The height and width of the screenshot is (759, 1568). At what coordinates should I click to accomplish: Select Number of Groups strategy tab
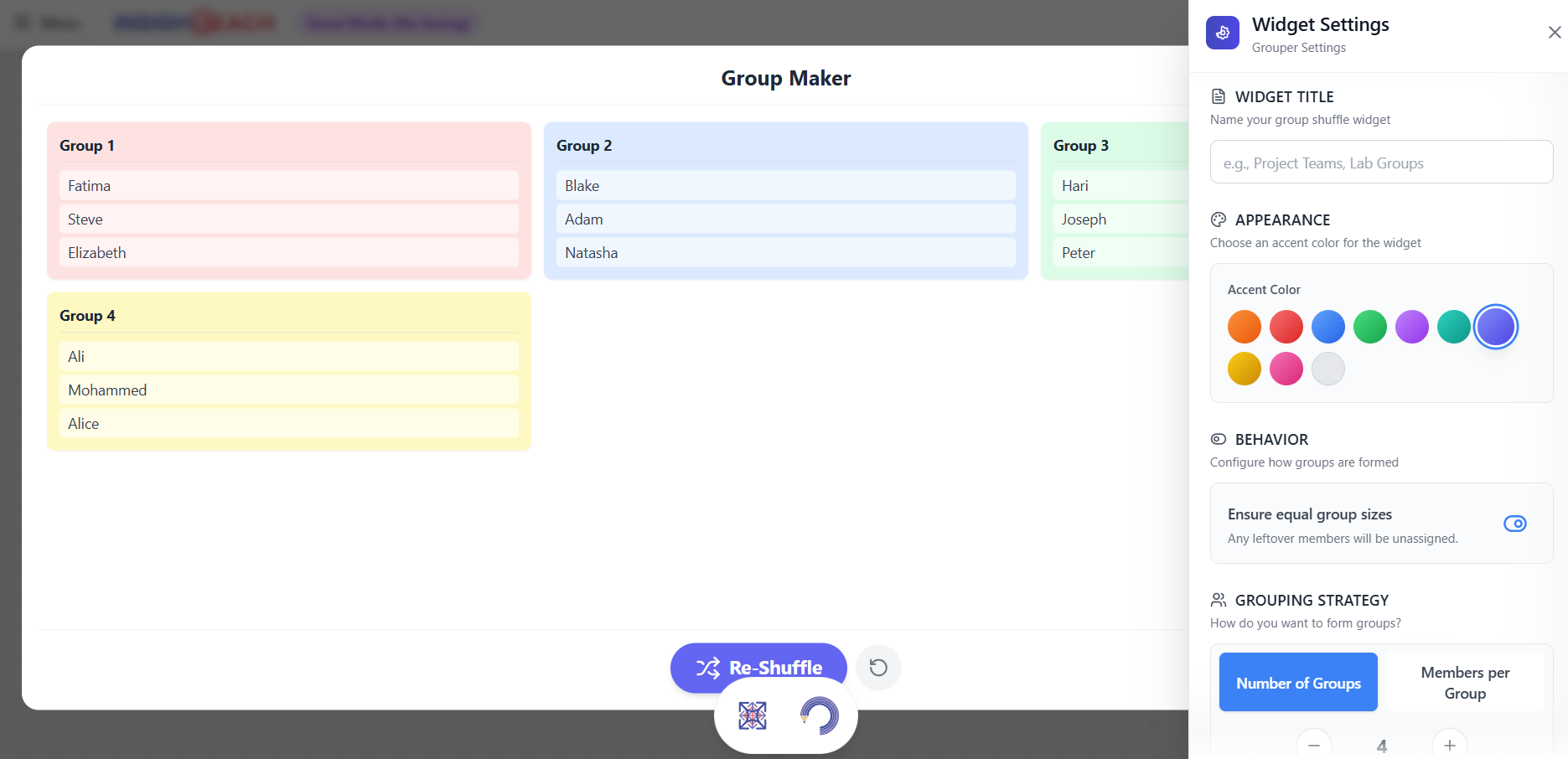click(x=1298, y=683)
